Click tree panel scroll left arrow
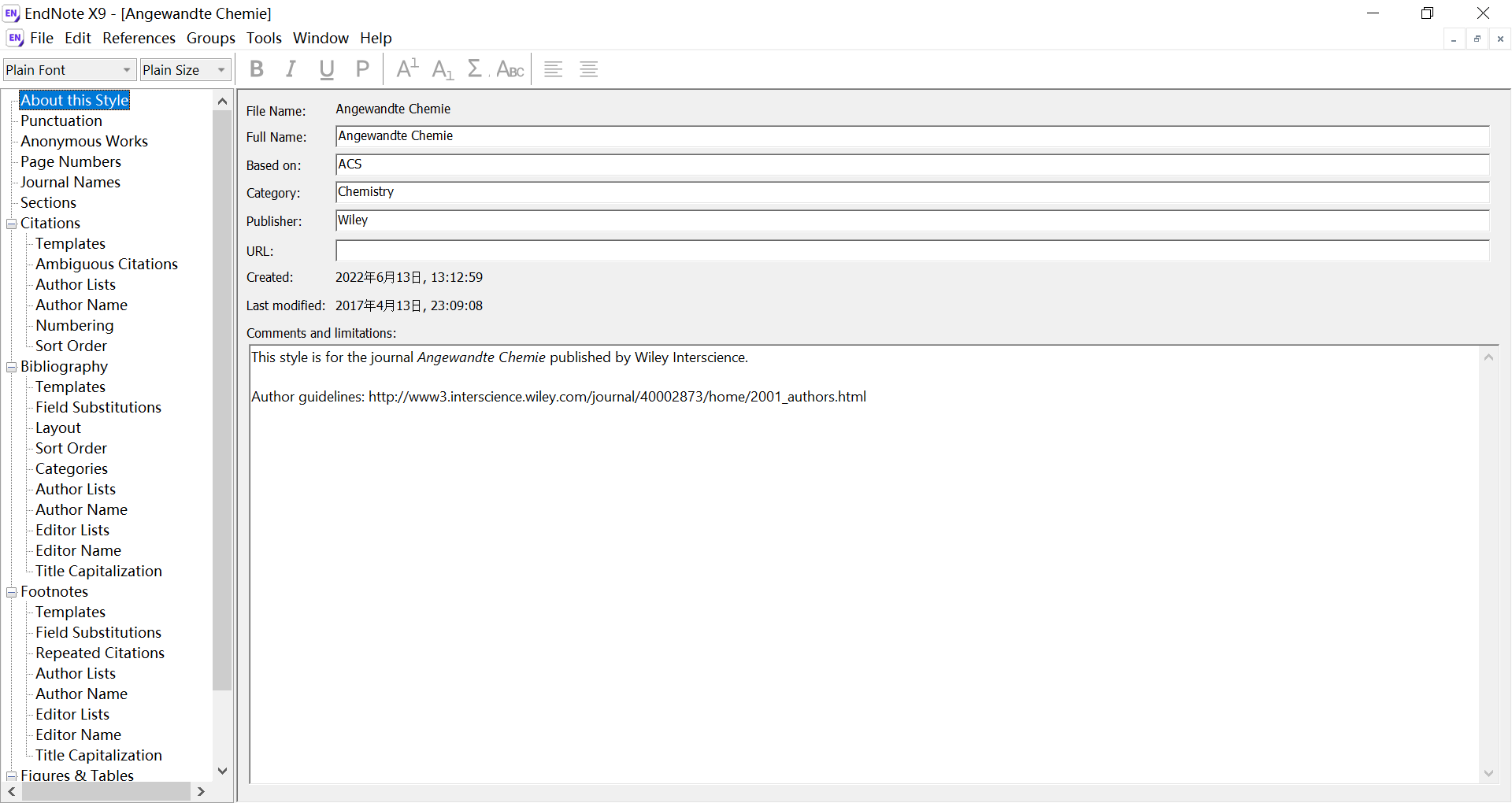The width and height of the screenshot is (1512, 803). [x=12, y=791]
